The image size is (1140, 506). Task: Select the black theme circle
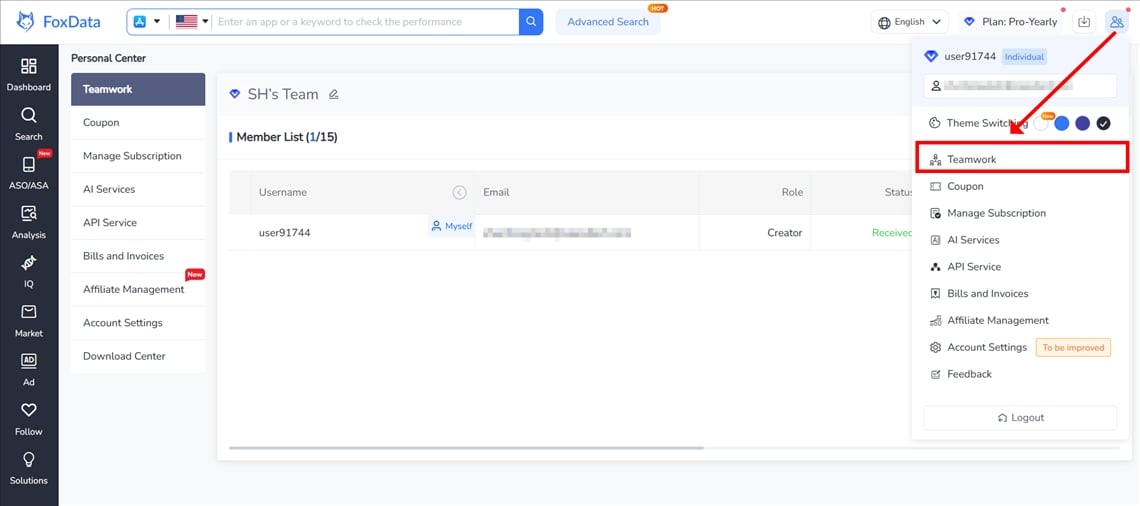(x=1103, y=123)
